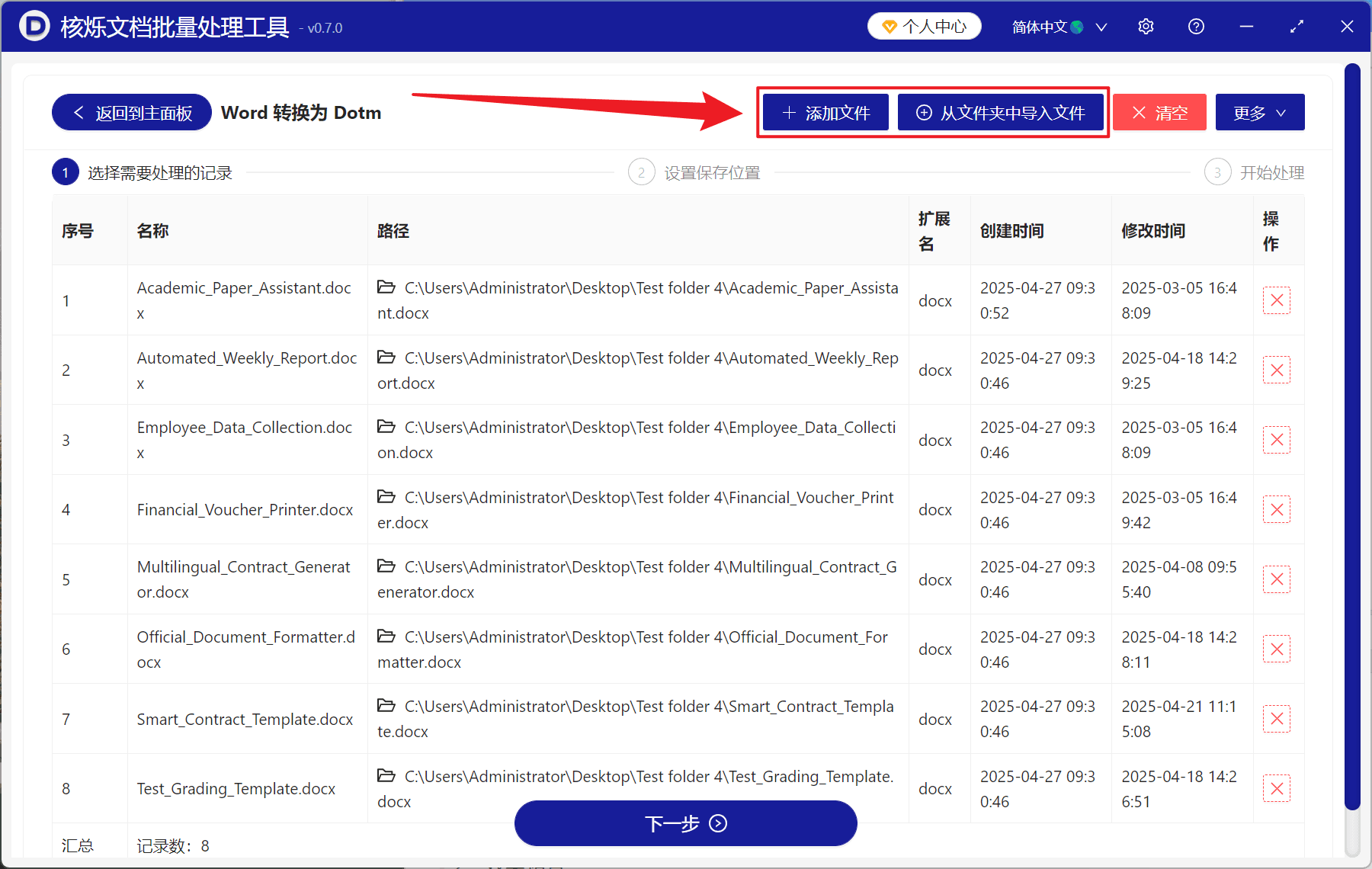The height and width of the screenshot is (869, 1372).
Task: Toggle full-screen expand window icon
Action: (x=1297, y=27)
